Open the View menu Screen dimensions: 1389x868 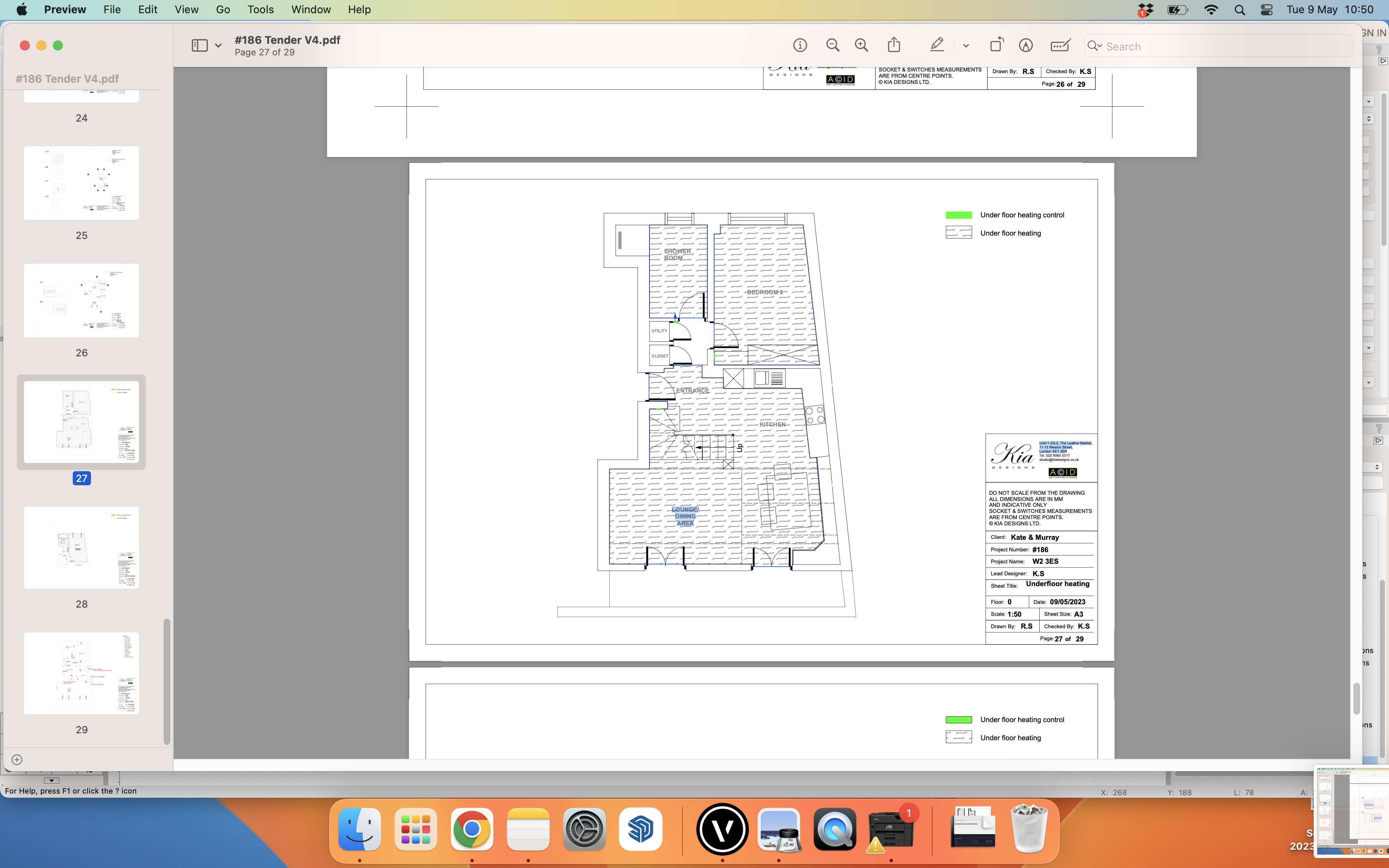coord(186,9)
